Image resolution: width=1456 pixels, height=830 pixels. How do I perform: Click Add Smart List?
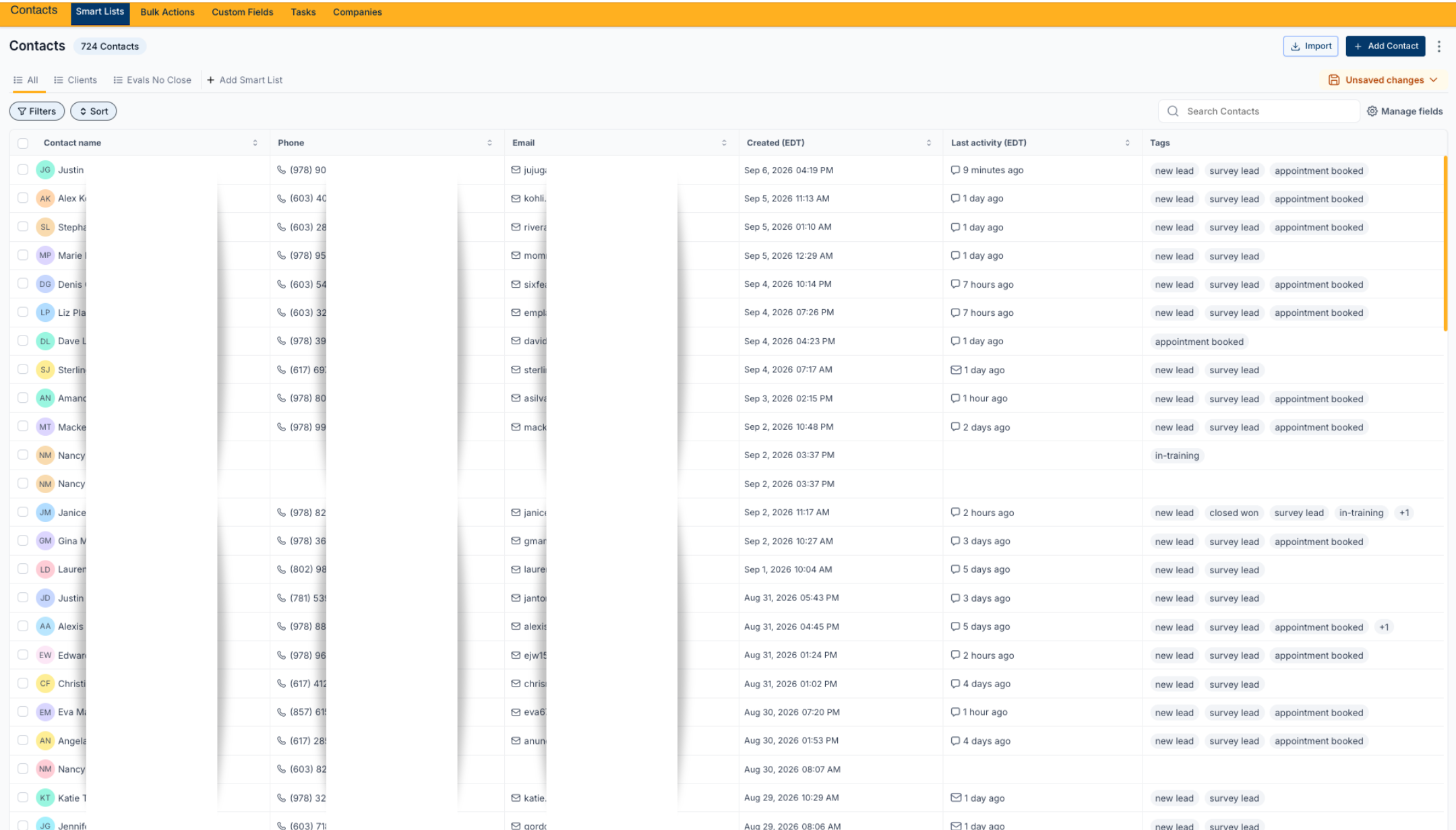(x=244, y=80)
